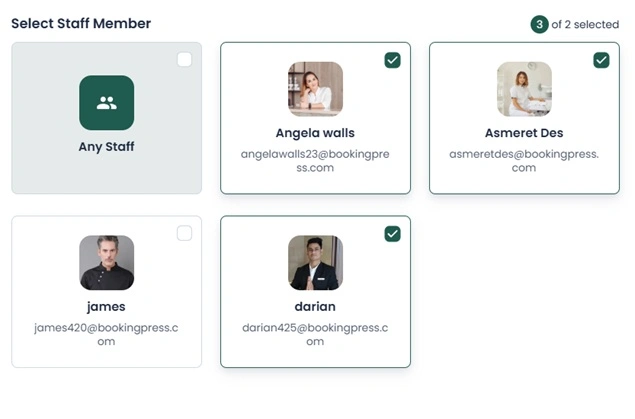The height and width of the screenshot is (419, 635).
Task: Click Asmeret Des' profile photo
Action: (x=524, y=89)
